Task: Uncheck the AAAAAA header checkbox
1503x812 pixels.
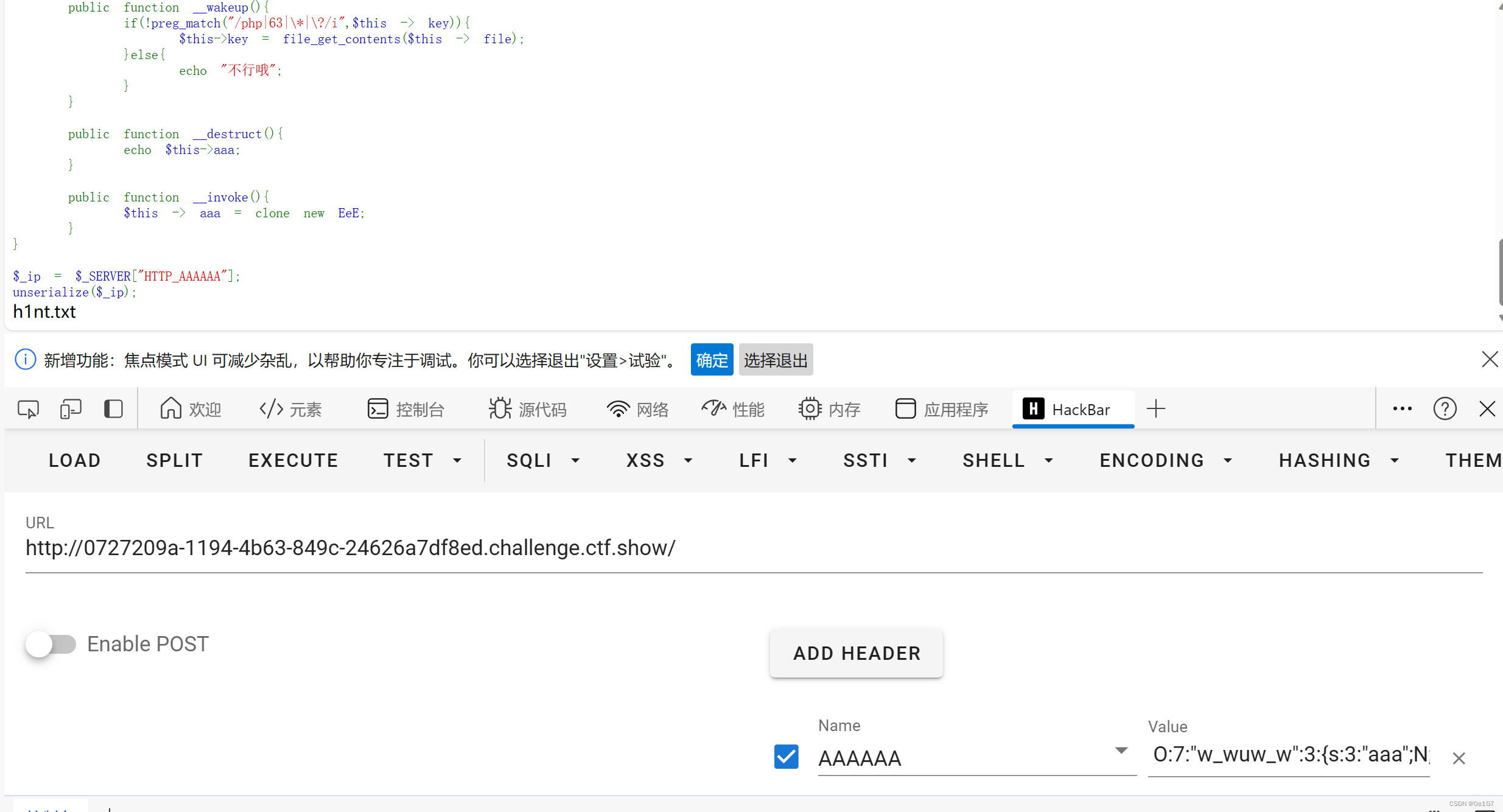Action: [x=785, y=757]
